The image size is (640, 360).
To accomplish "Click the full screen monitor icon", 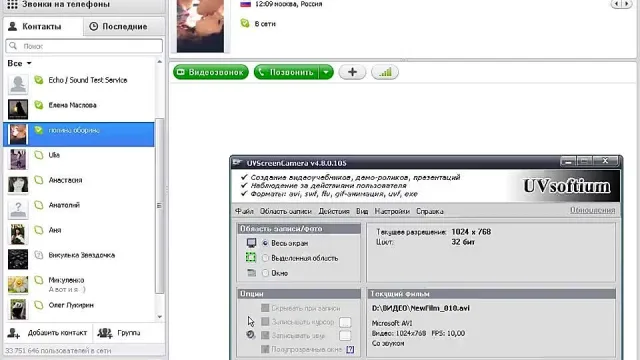I will [x=251, y=243].
